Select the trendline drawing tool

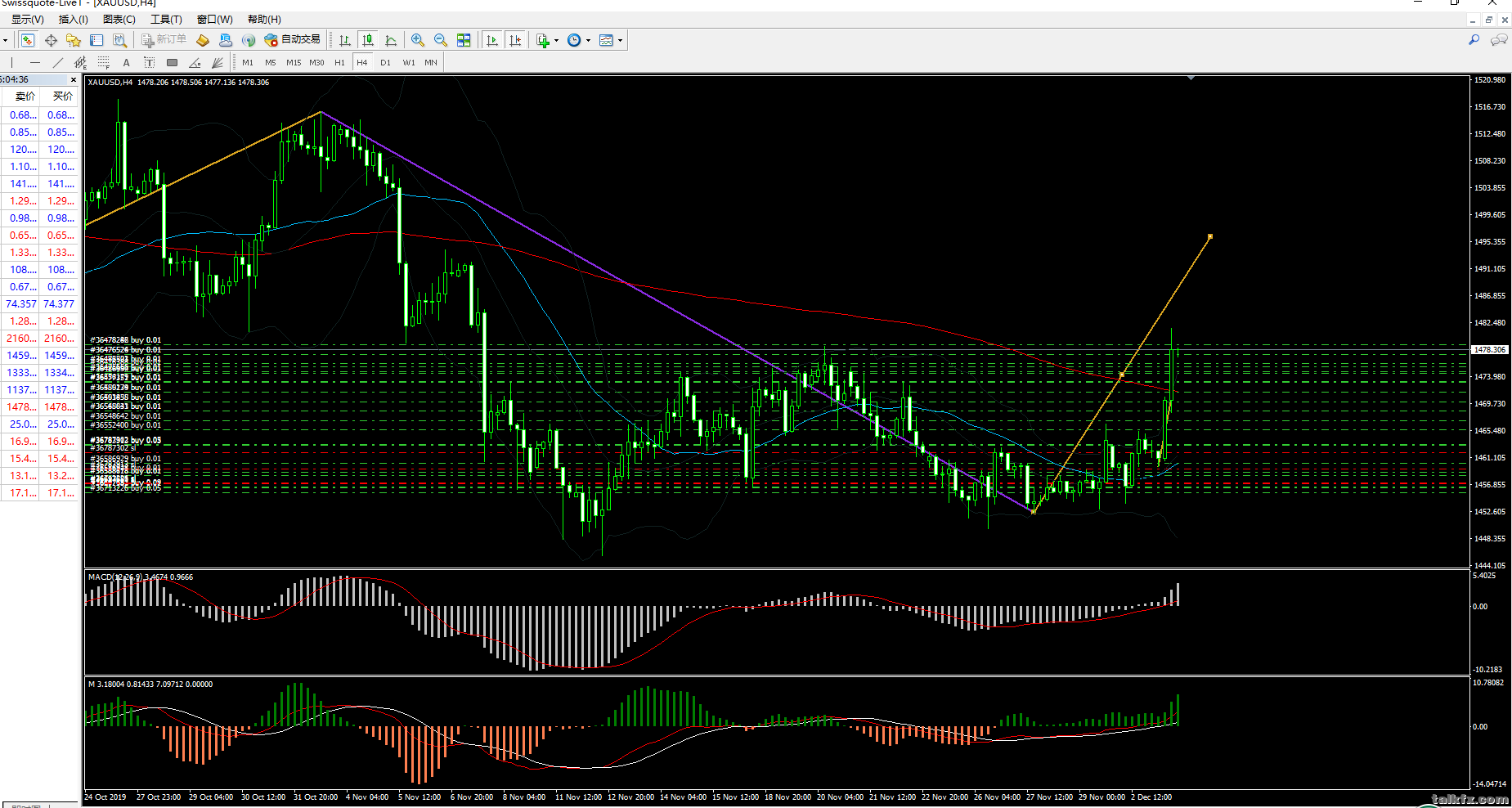click(57, 62)
